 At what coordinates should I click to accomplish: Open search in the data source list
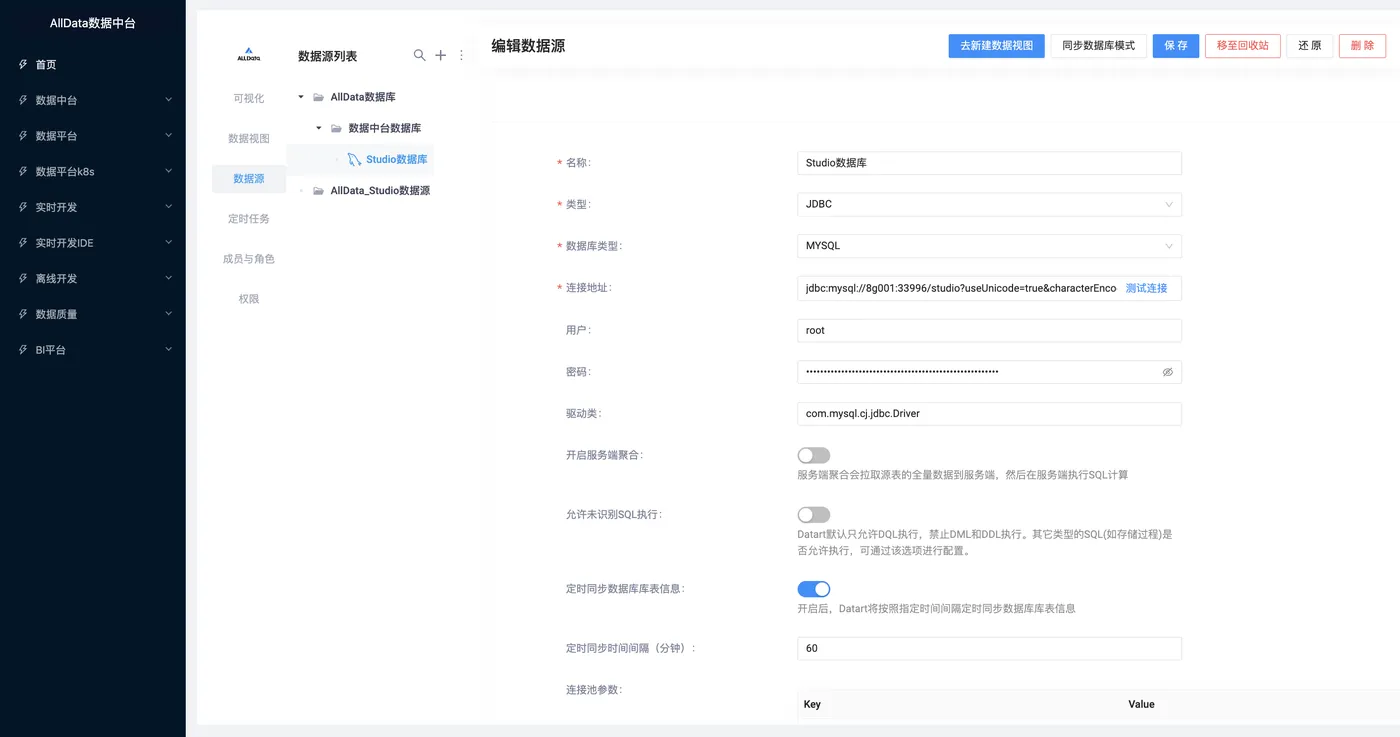(419, 55)
